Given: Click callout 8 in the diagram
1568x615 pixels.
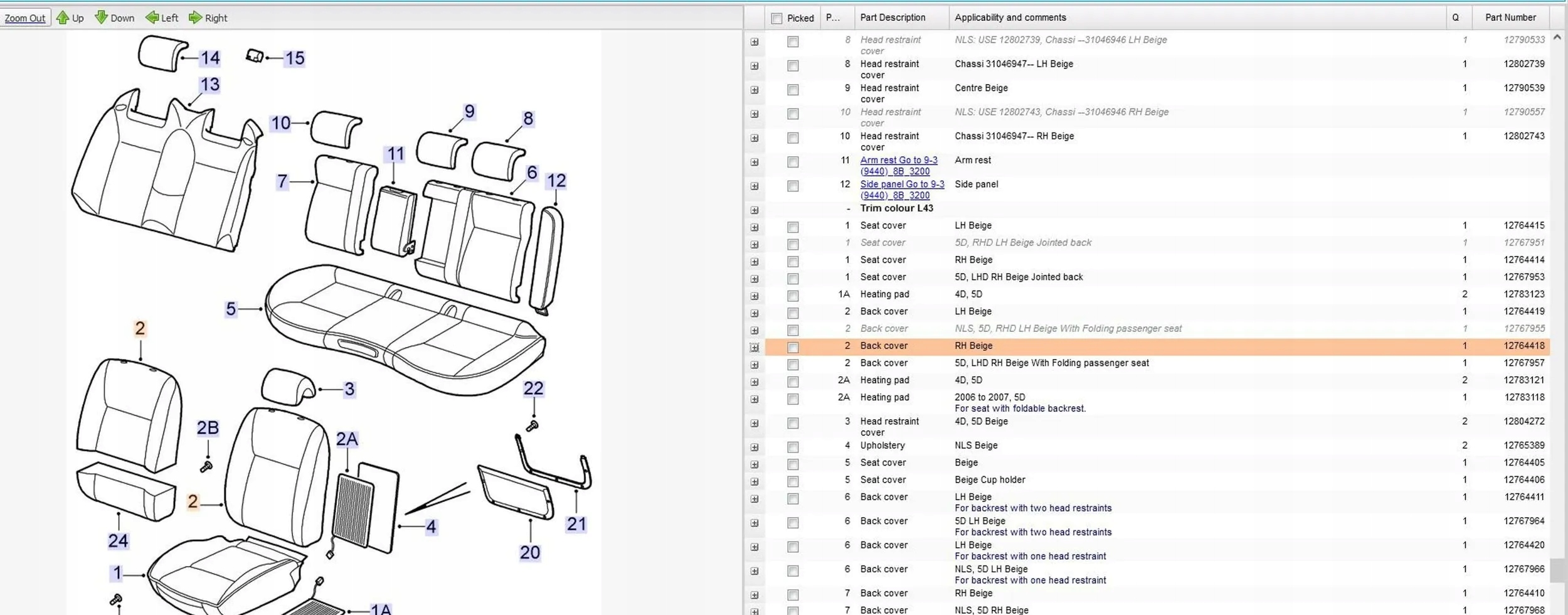Looking at the screenshot, I should pos(528,119).
